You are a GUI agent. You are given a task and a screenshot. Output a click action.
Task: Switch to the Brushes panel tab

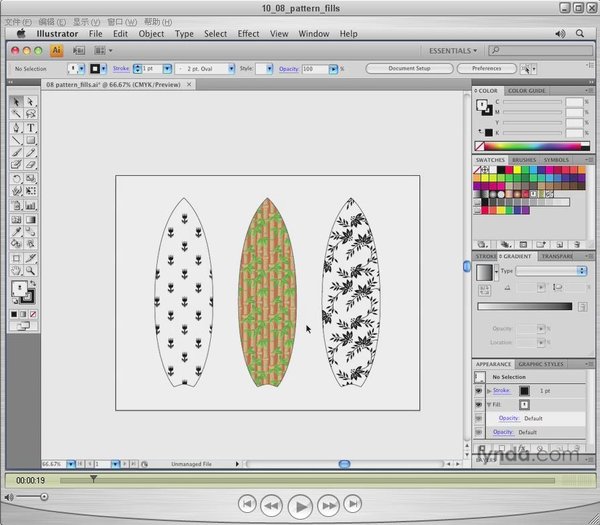tap(524, 160)
